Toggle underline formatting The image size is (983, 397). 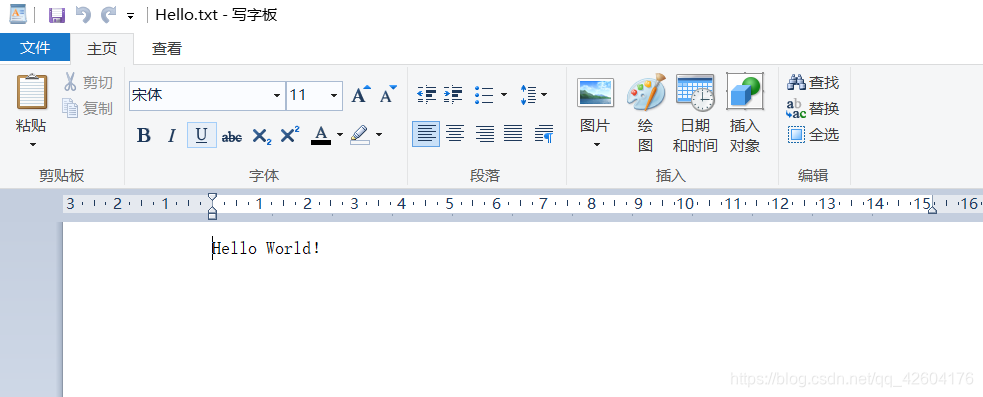click(x=201, y=135)
